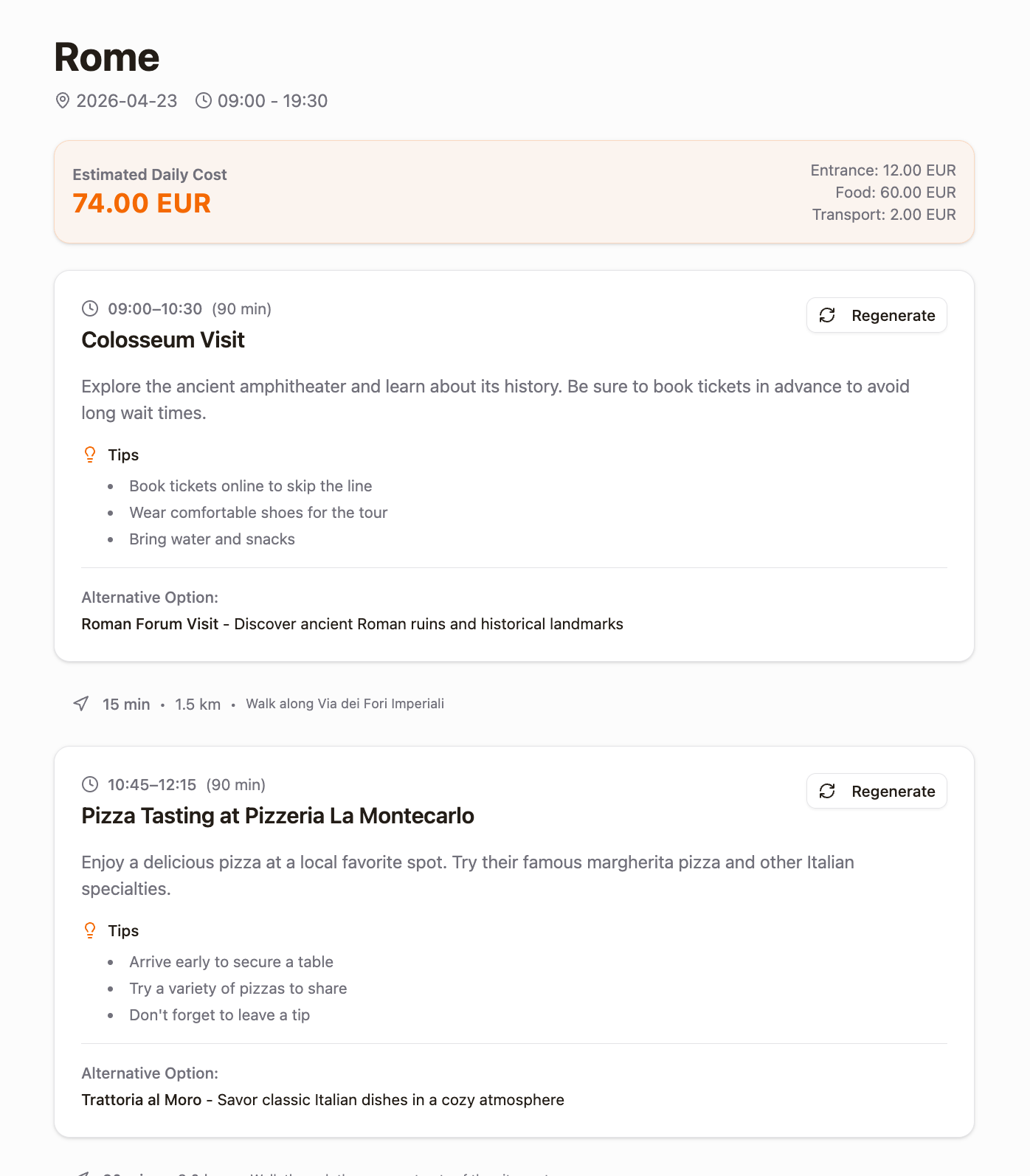
Task: Choose the Trattoria al Moro alternative option
Action: (x=142, y=1100)
